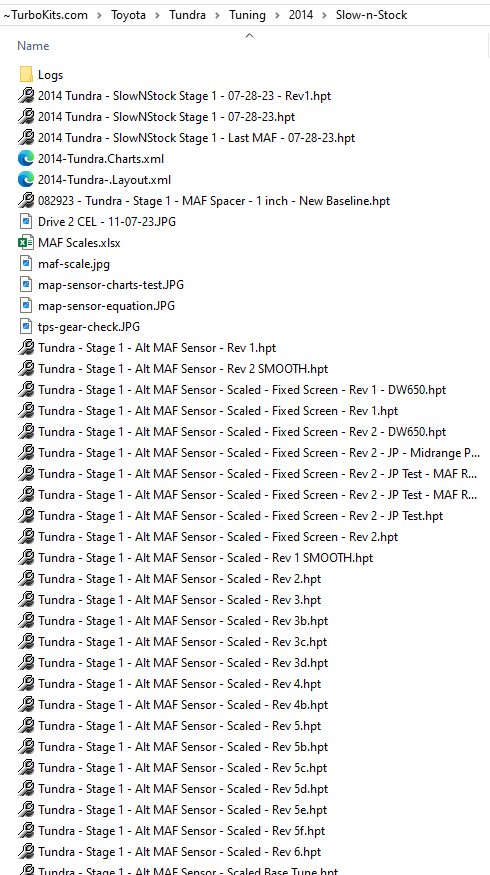Navigate to the Tuning breadcrumb folder
Screen dimensions: 490x875
tap(247, 15)
